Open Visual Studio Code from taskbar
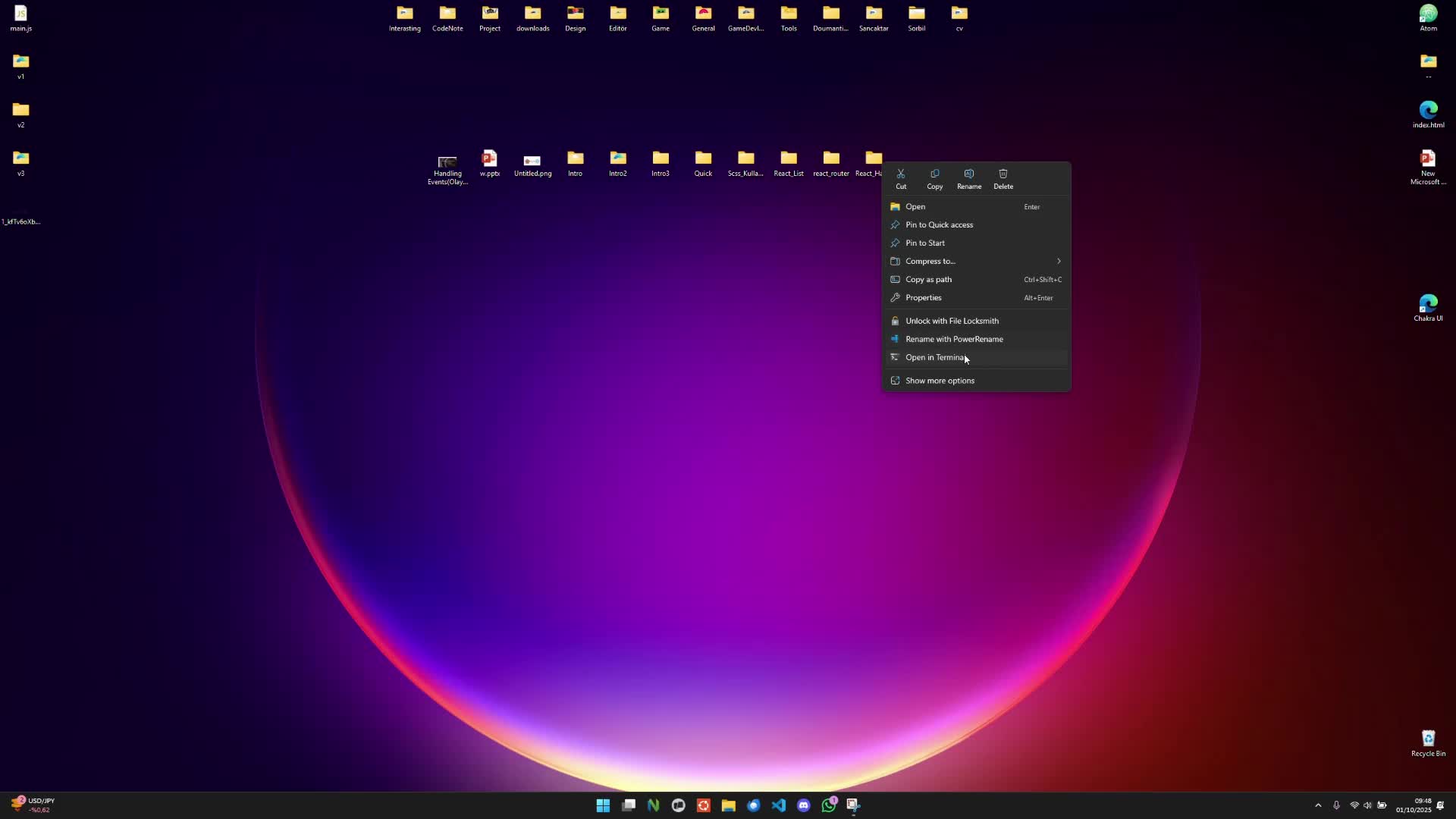 779,805
